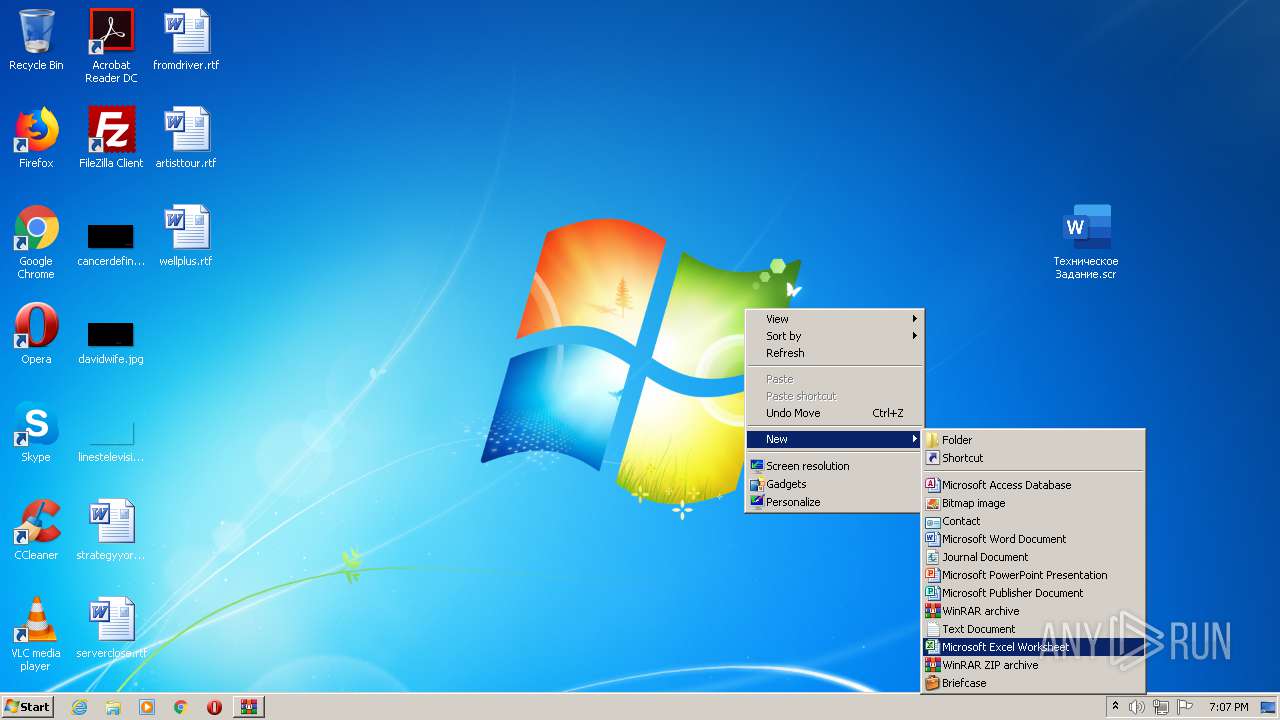Open the Recycle Bin desktop icon

point(36,40)
